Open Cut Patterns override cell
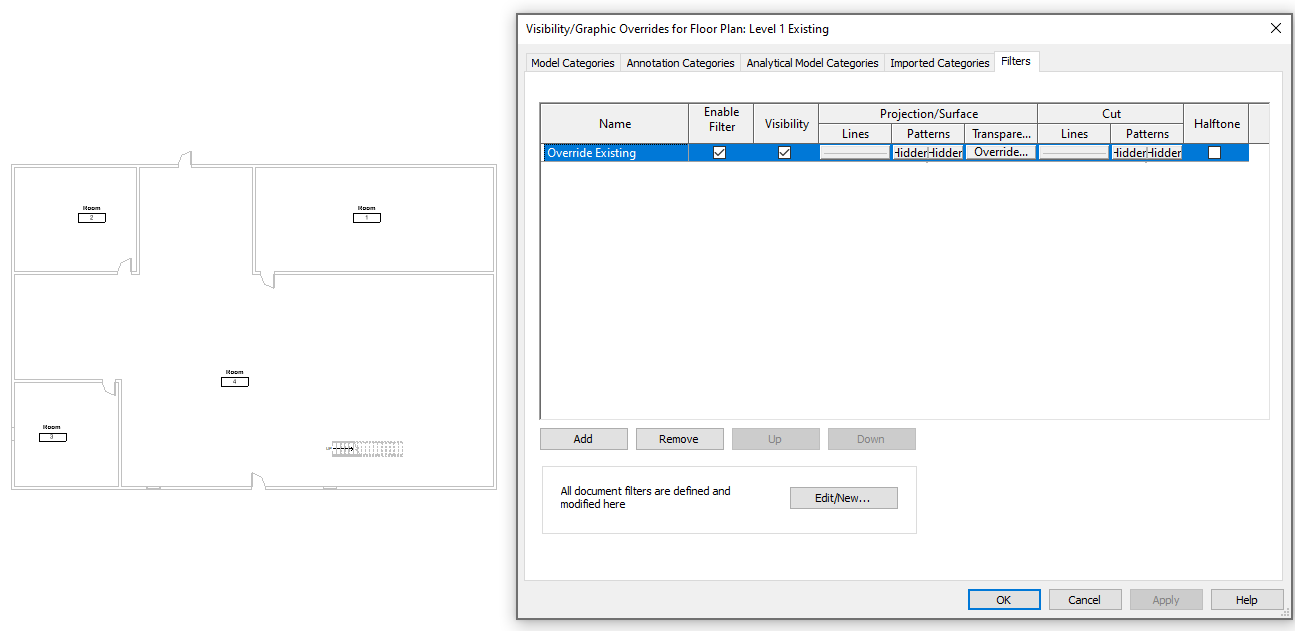1295x631 pixels. click(1147, 153)
